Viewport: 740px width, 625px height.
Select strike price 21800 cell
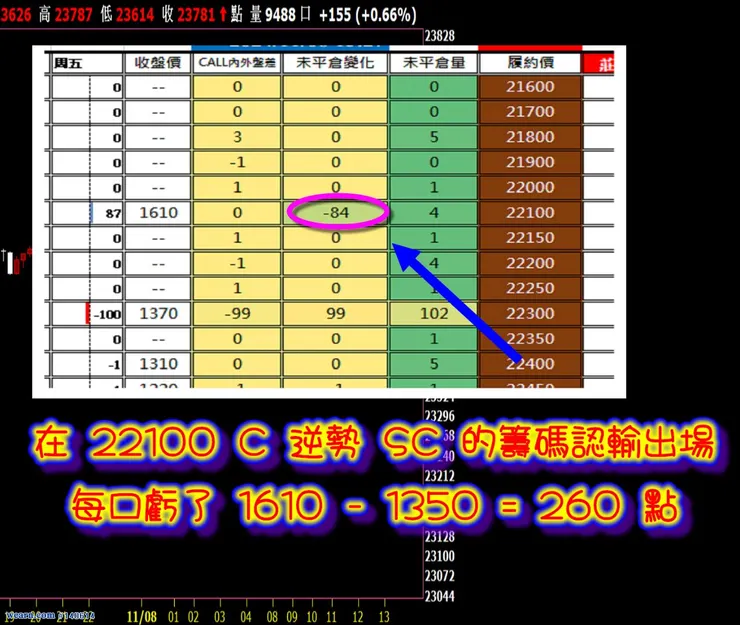530,137
